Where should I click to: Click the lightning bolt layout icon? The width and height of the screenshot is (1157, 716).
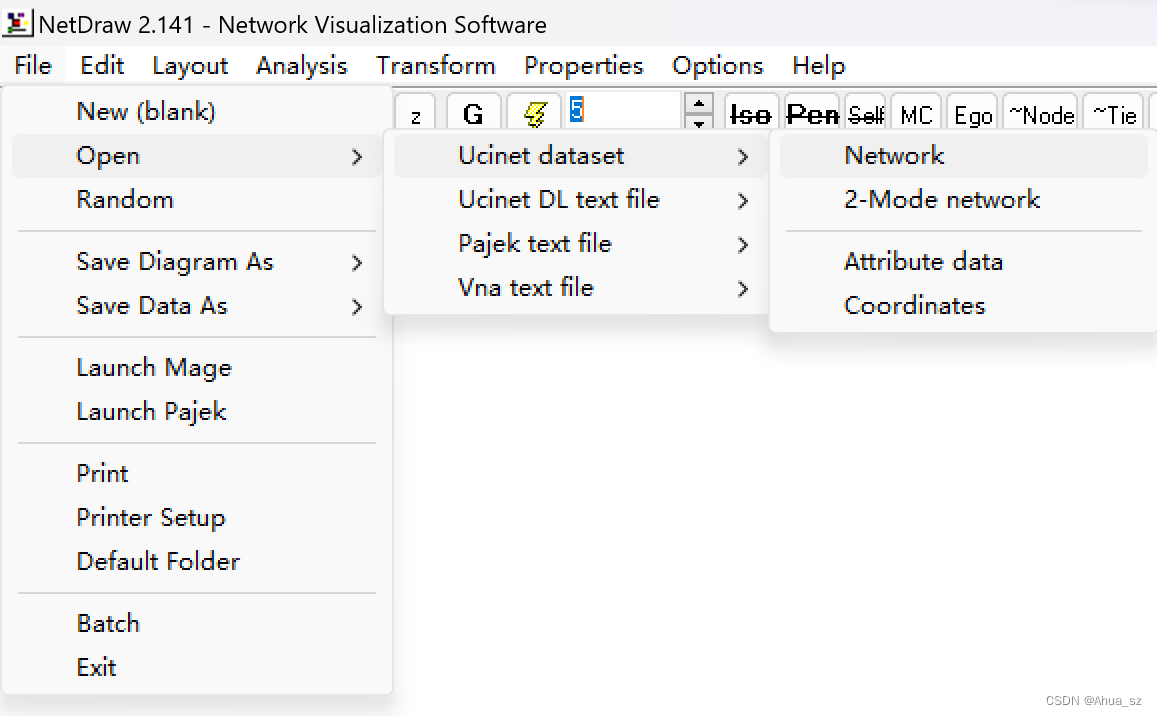click(535, 114)
